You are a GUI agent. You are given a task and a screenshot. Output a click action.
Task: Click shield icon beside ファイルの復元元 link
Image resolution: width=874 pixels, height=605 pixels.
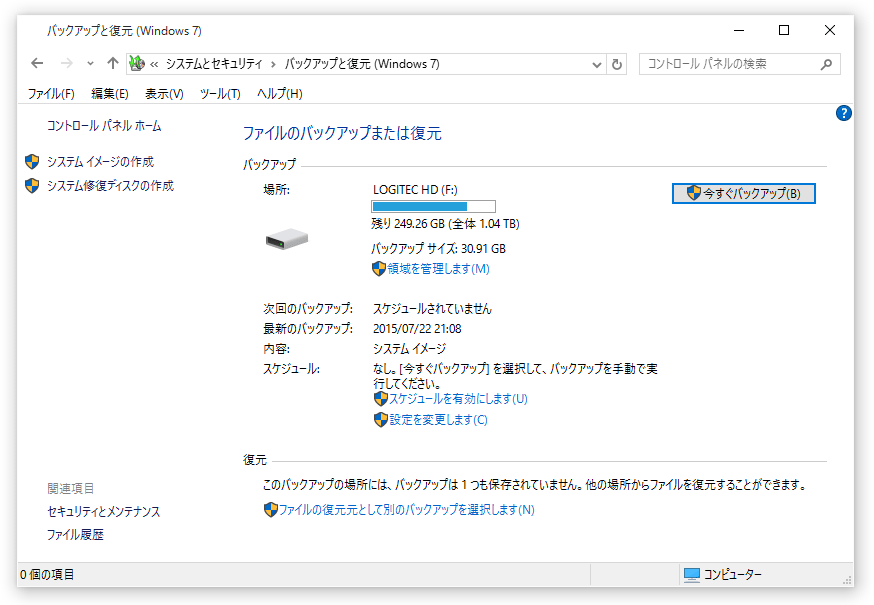271,510
